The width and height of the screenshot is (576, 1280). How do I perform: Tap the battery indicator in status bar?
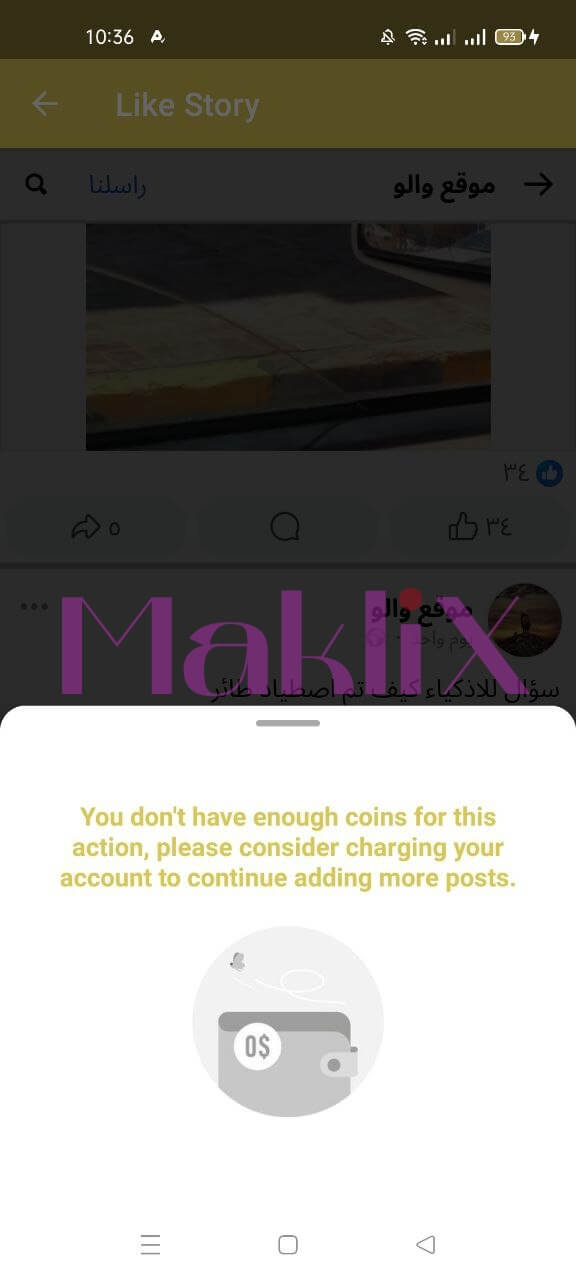[510, 37]
